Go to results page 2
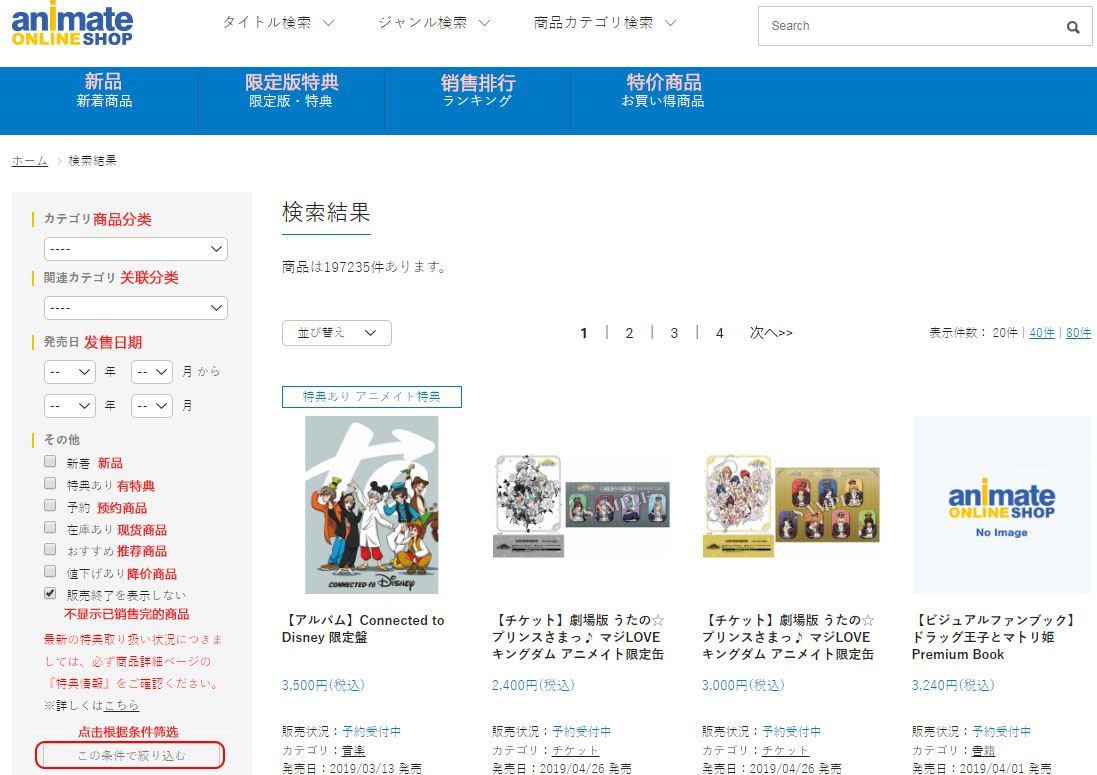 pyautogui.click(x=629, y=333)
